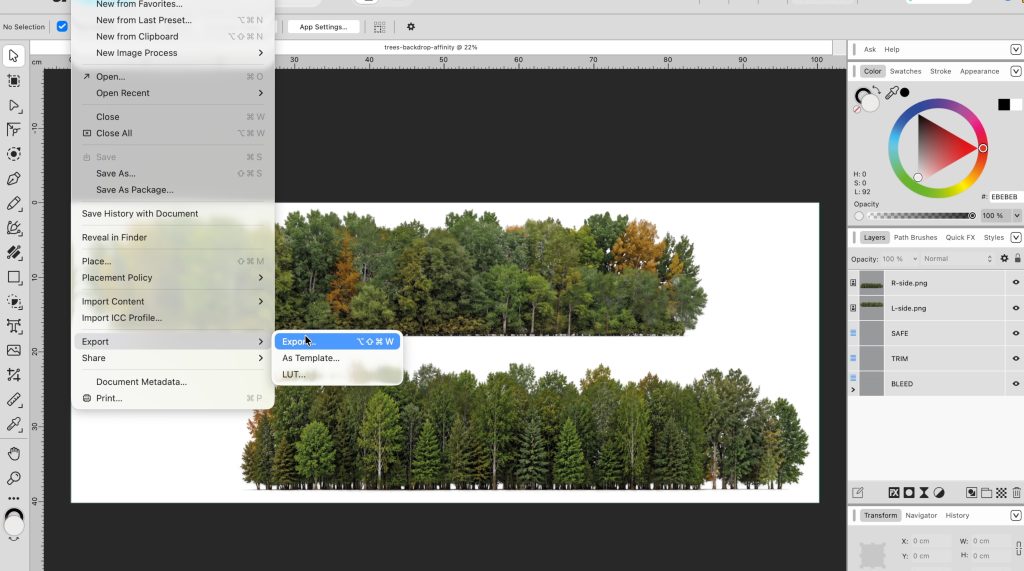Toggle the blue checkbox beside No Selection
This screenshot has width=1024, height=571.
(62, 27)
